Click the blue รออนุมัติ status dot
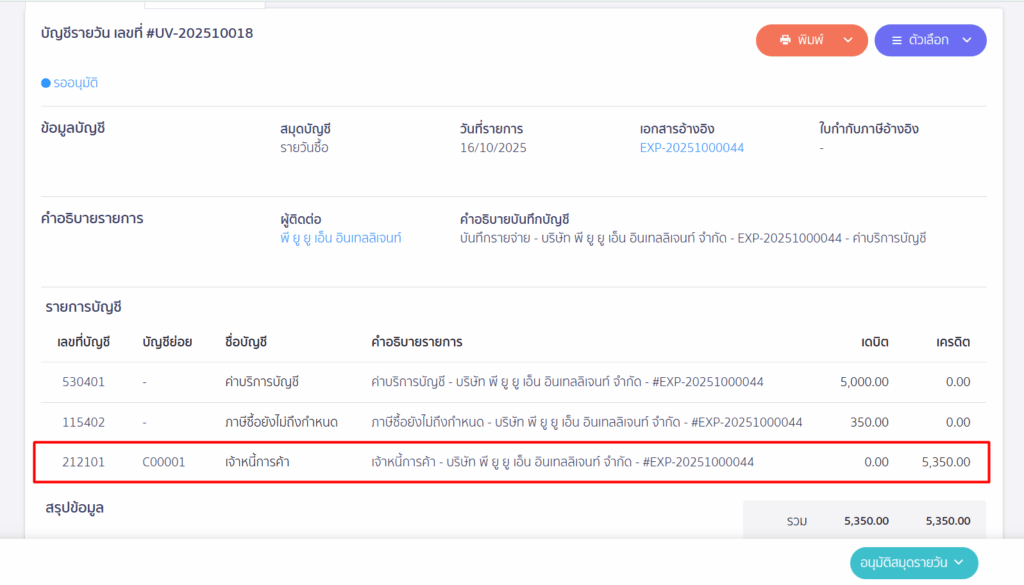1024x585 pixels. coord(45,83)
